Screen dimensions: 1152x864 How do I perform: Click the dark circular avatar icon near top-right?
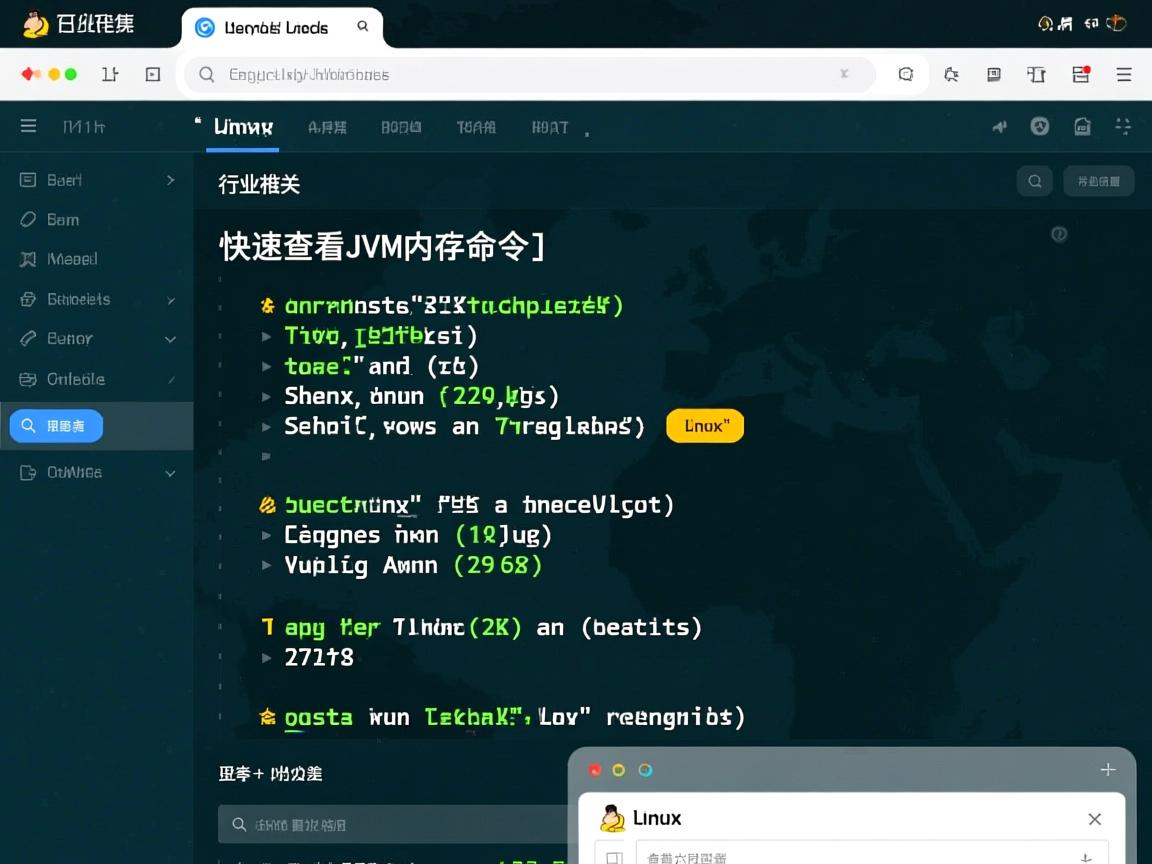point(1040,126)
